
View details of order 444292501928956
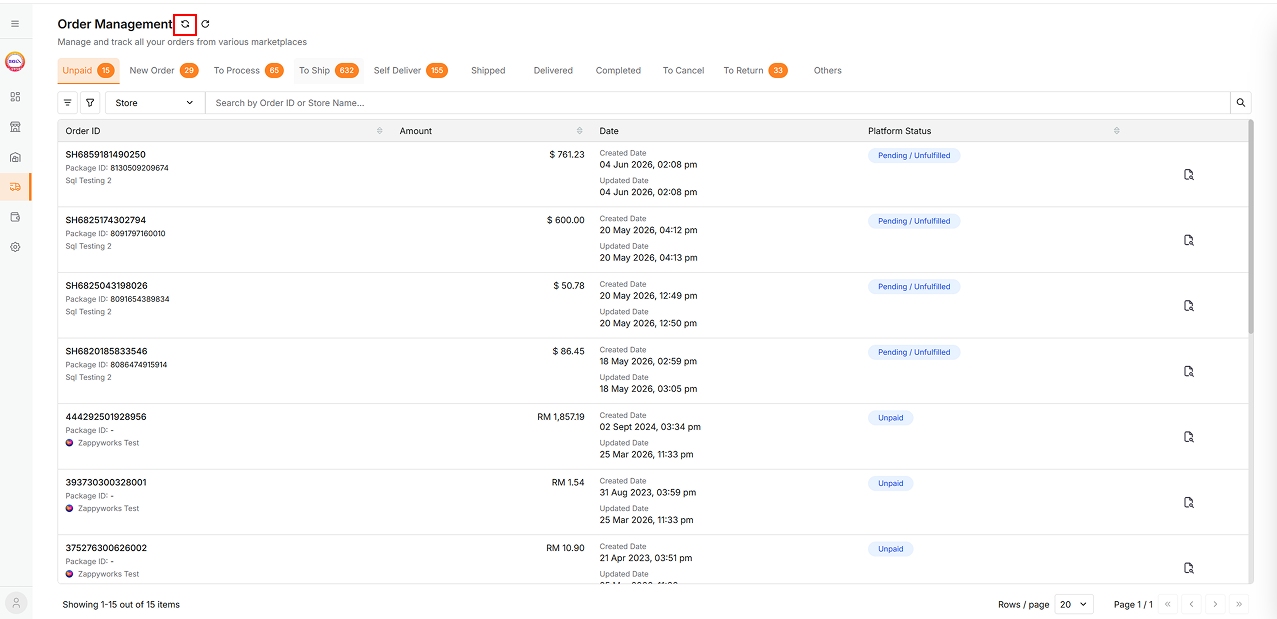[x=1189, y=437]
